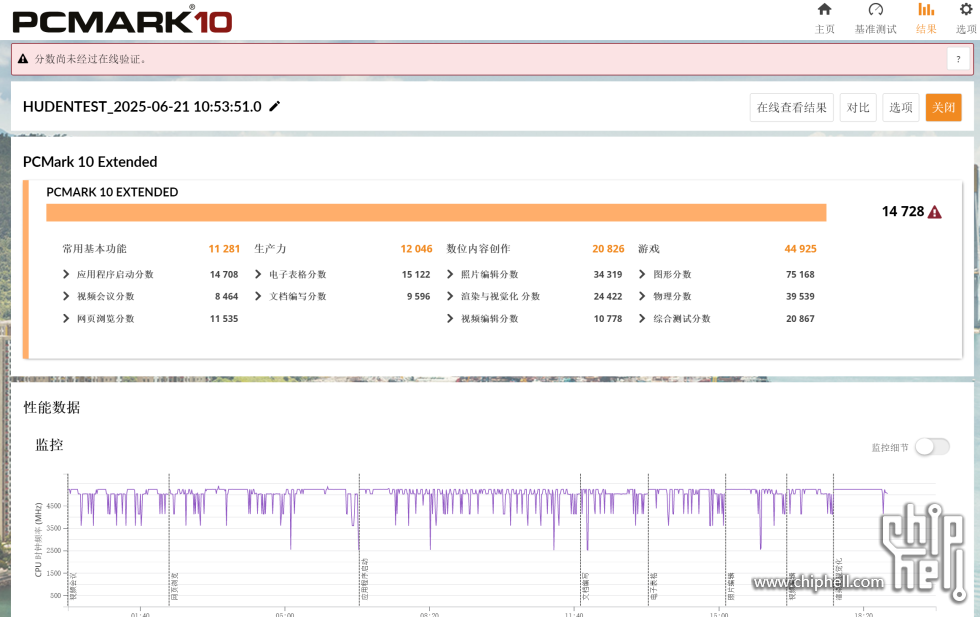Click the 游戏 category heading
980x617 pixels.
(649, 249)
